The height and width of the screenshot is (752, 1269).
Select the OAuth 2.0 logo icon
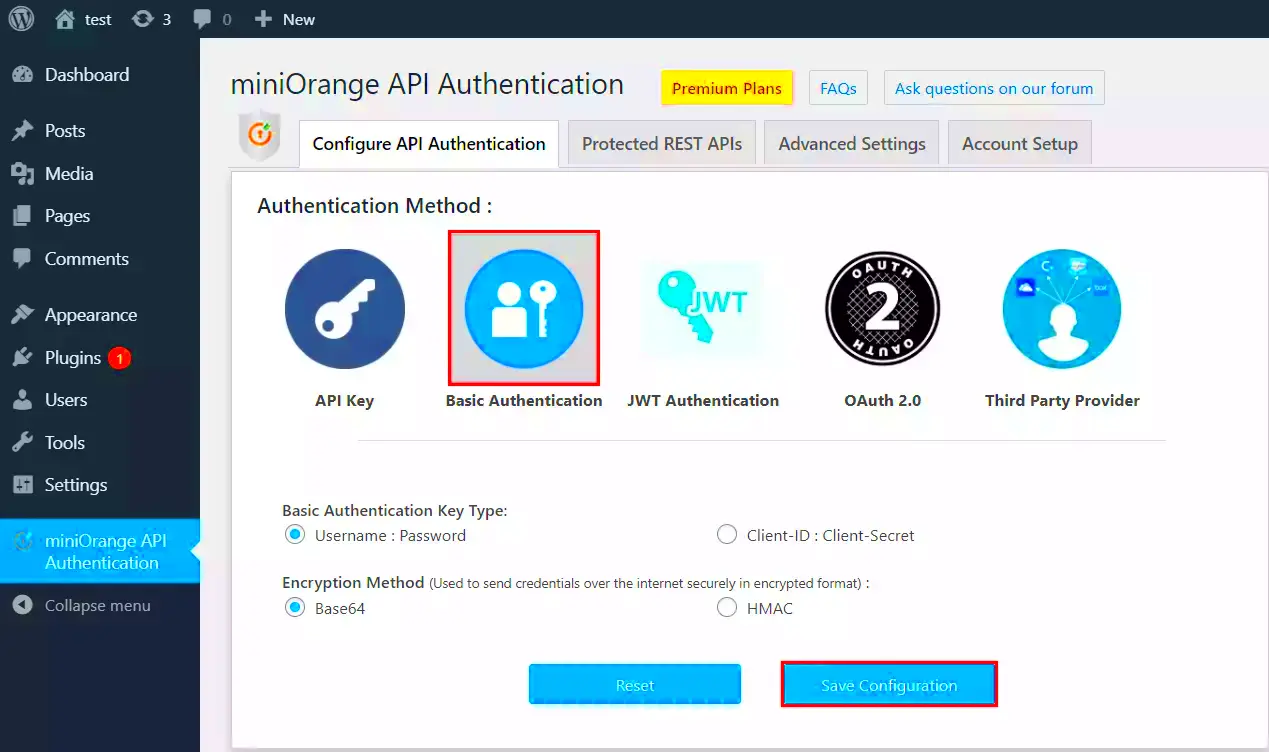point(882,309)
